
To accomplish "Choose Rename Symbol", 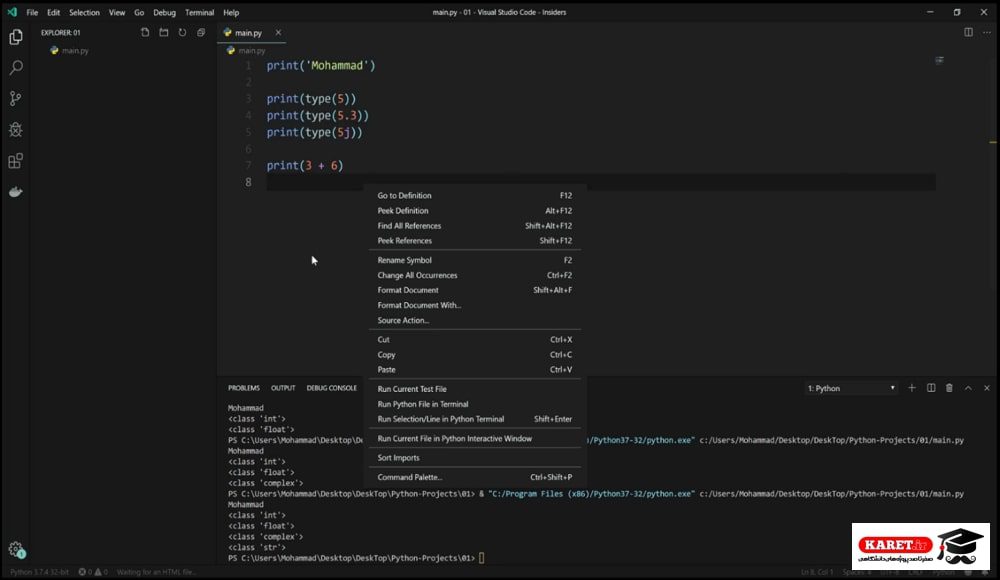I will (x=474, y=260).
